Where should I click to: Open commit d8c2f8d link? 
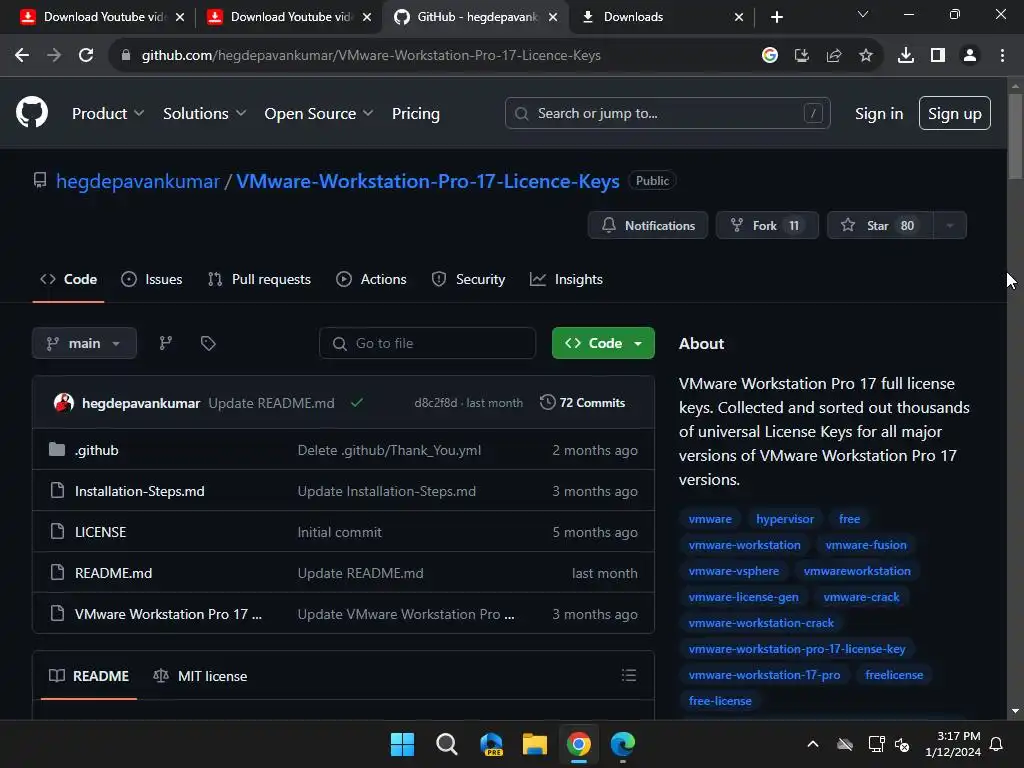(x=435, y=403)
